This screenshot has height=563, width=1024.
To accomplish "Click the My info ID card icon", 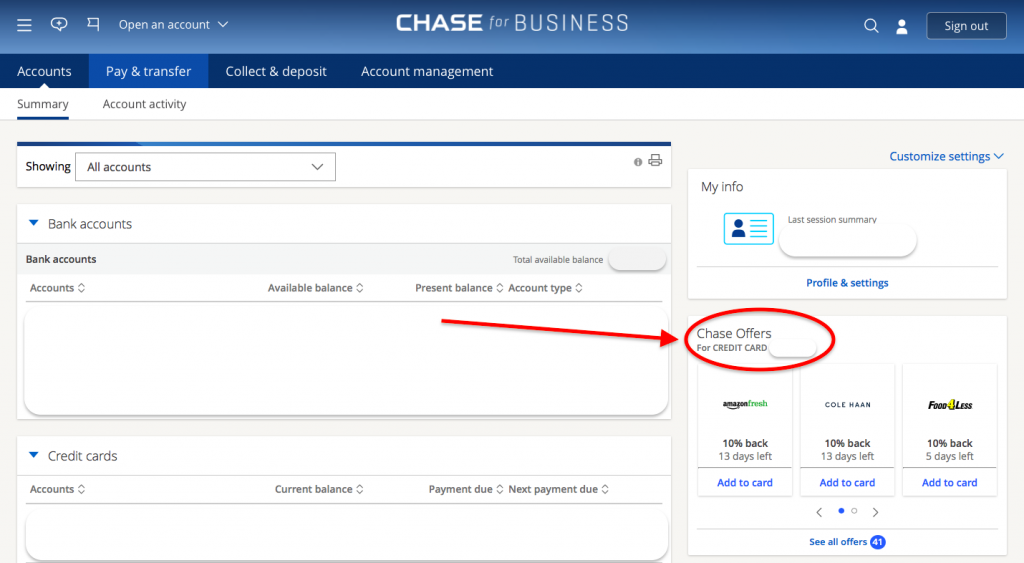I will pyautogui.click(x=748, y=229).
